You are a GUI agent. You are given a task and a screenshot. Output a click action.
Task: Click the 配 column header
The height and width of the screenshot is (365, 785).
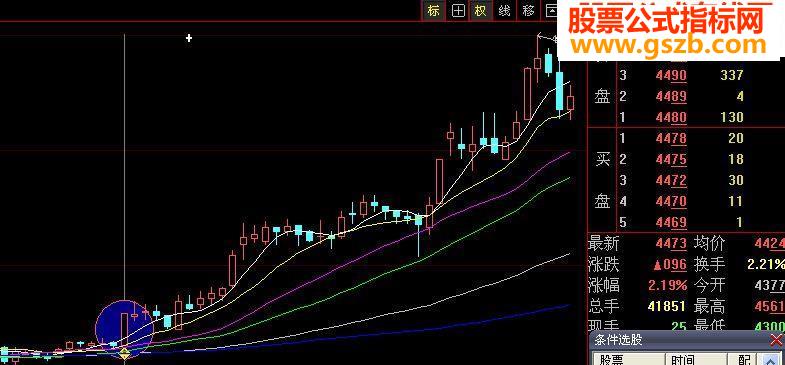[743, 359]
